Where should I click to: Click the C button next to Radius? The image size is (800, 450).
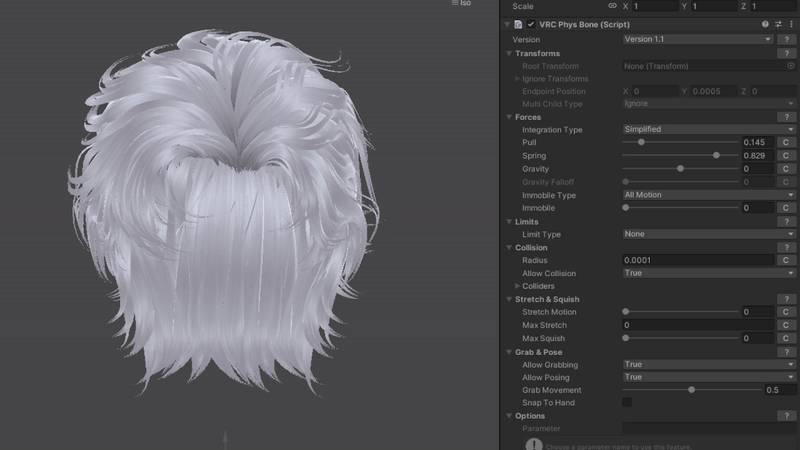coord(786,260)
